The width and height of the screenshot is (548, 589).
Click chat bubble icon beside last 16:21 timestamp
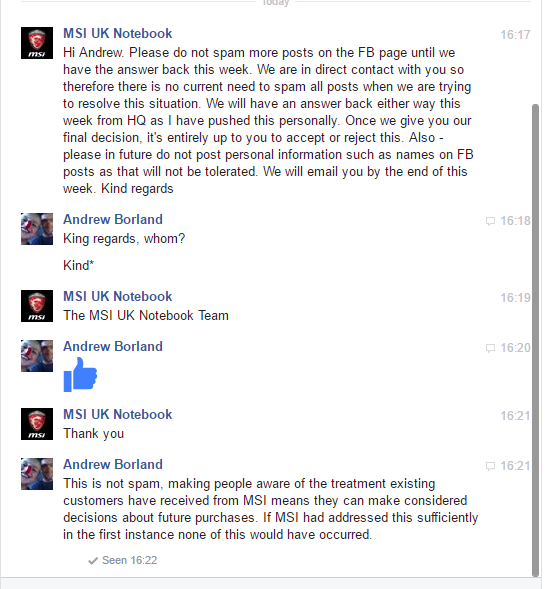pos(490,466)
